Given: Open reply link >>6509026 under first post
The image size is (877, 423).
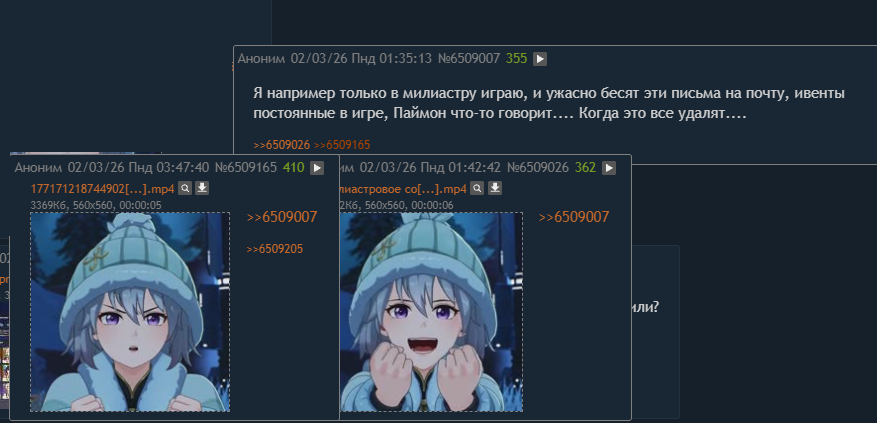Looking at the screenshot, I should (281, 145).
